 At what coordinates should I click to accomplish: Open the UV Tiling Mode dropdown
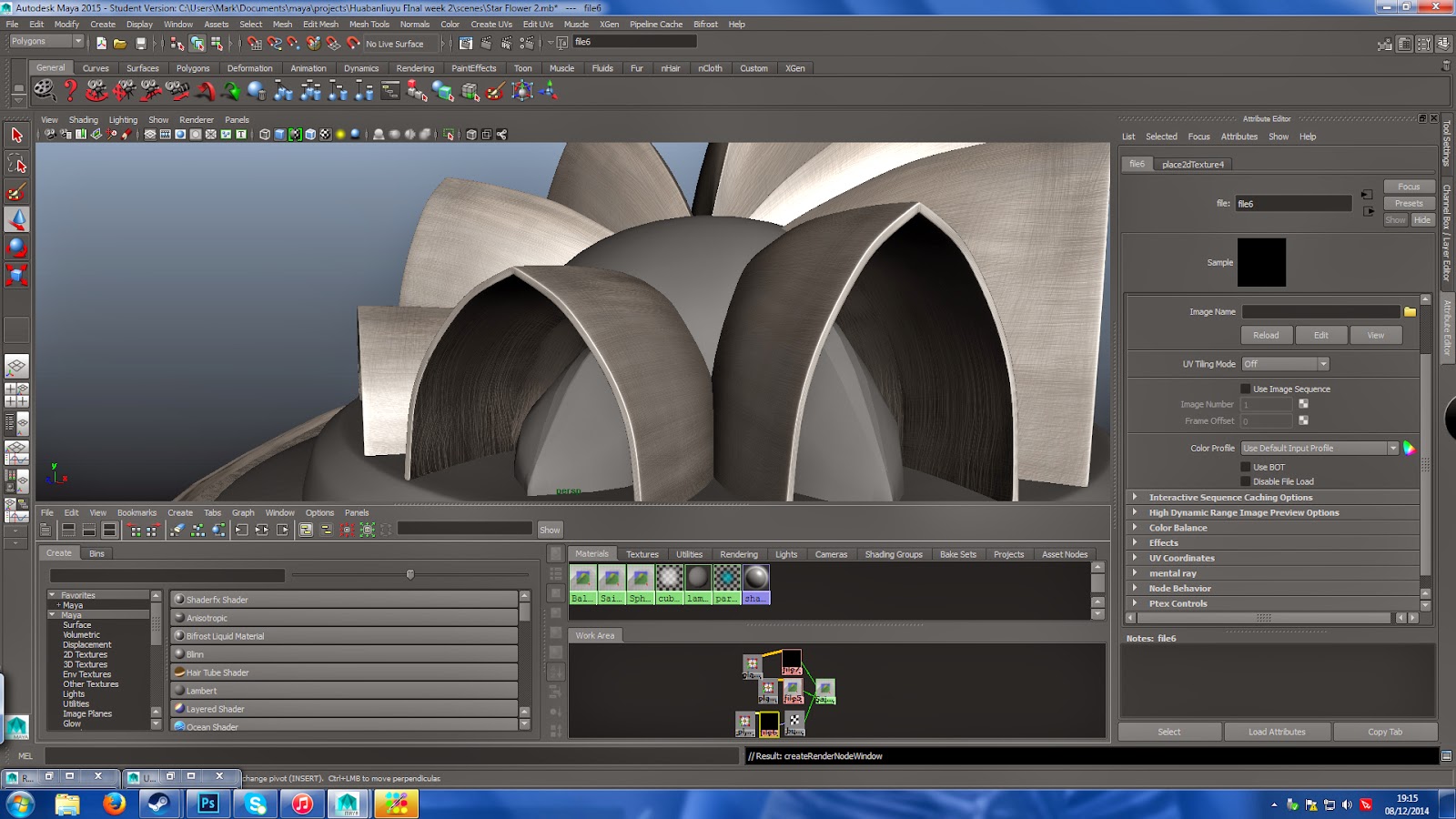pos(1285,364)
